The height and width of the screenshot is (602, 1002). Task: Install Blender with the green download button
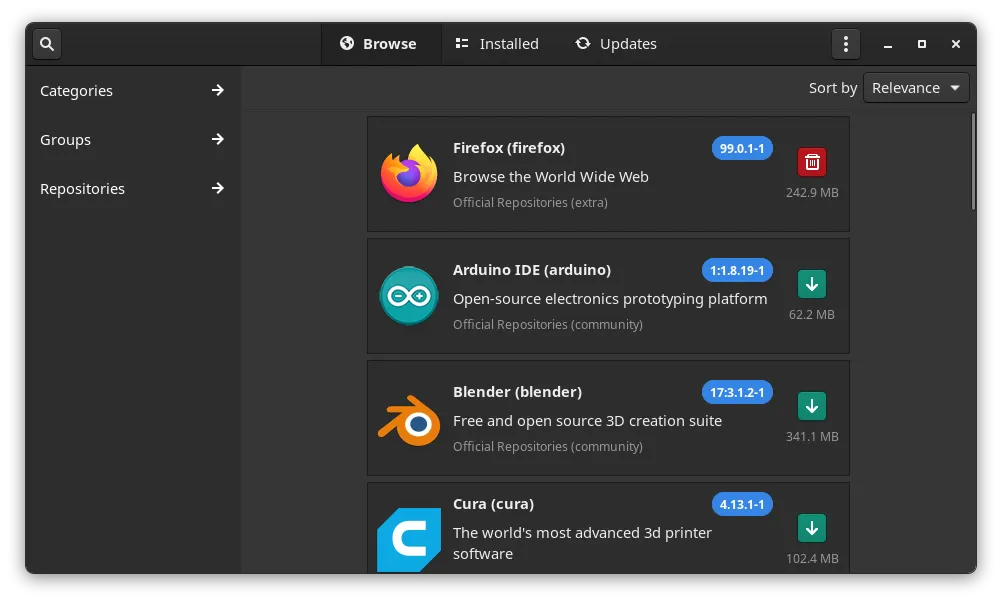[x=812, y=406]
